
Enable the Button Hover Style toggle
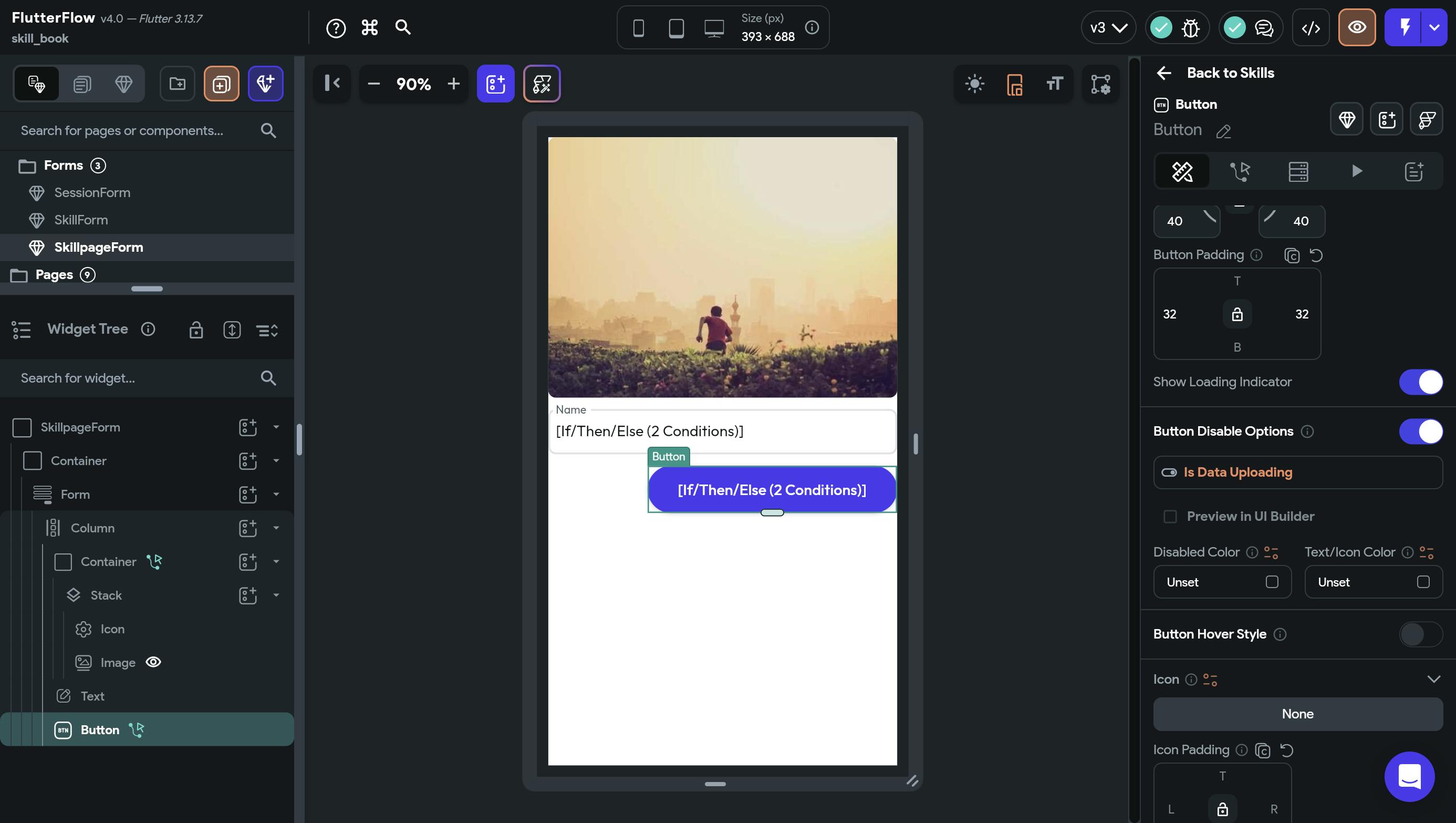coord(1420,634)
